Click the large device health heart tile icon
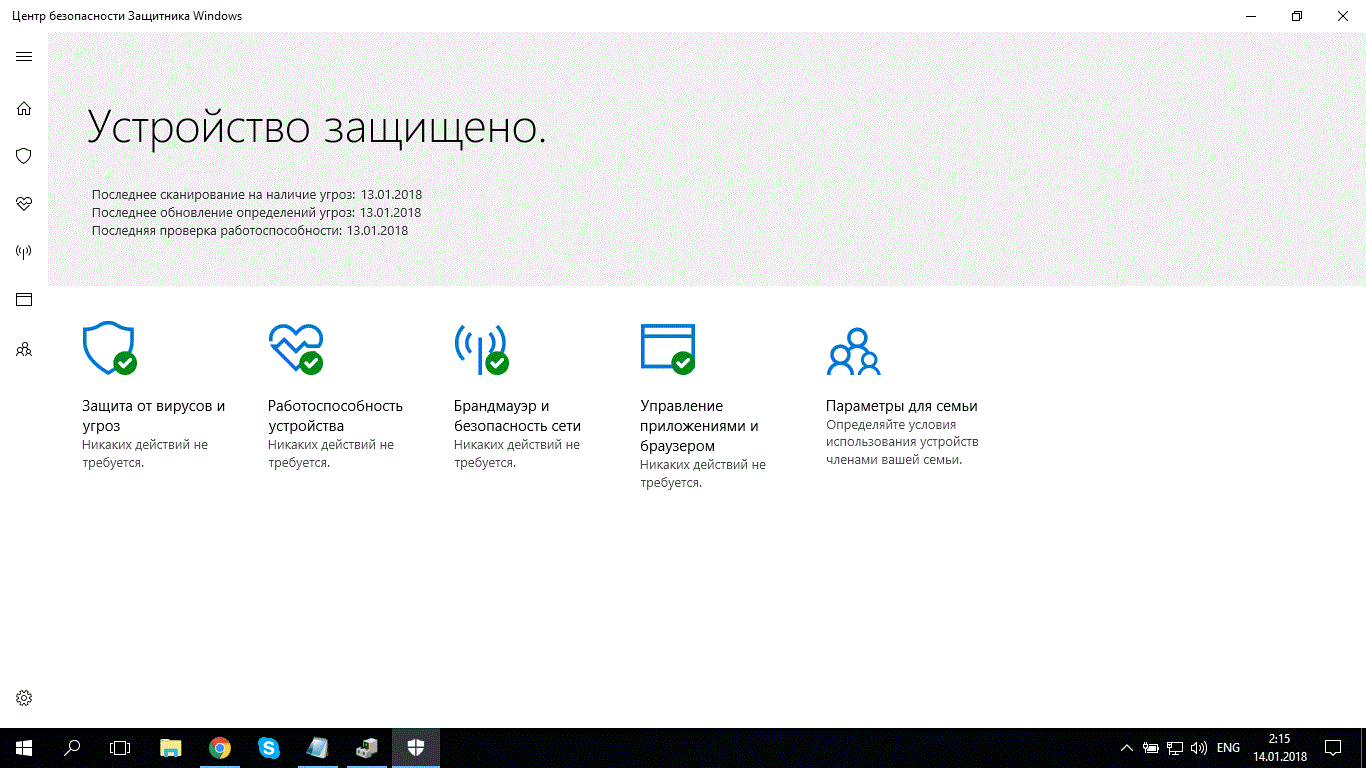Viewport: 1366px width, 768px height. (295, 348)
